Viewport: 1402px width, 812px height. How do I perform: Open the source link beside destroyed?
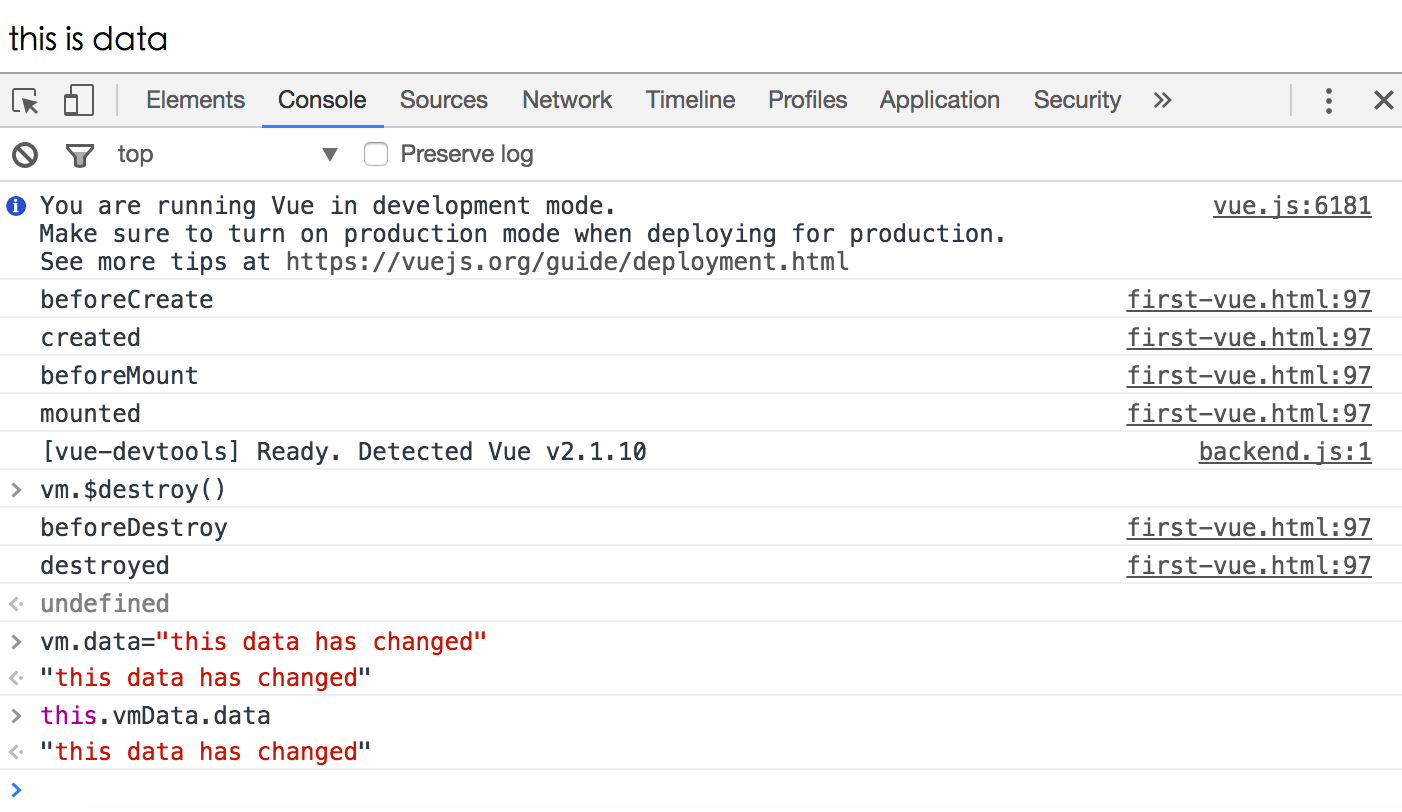1249,567
